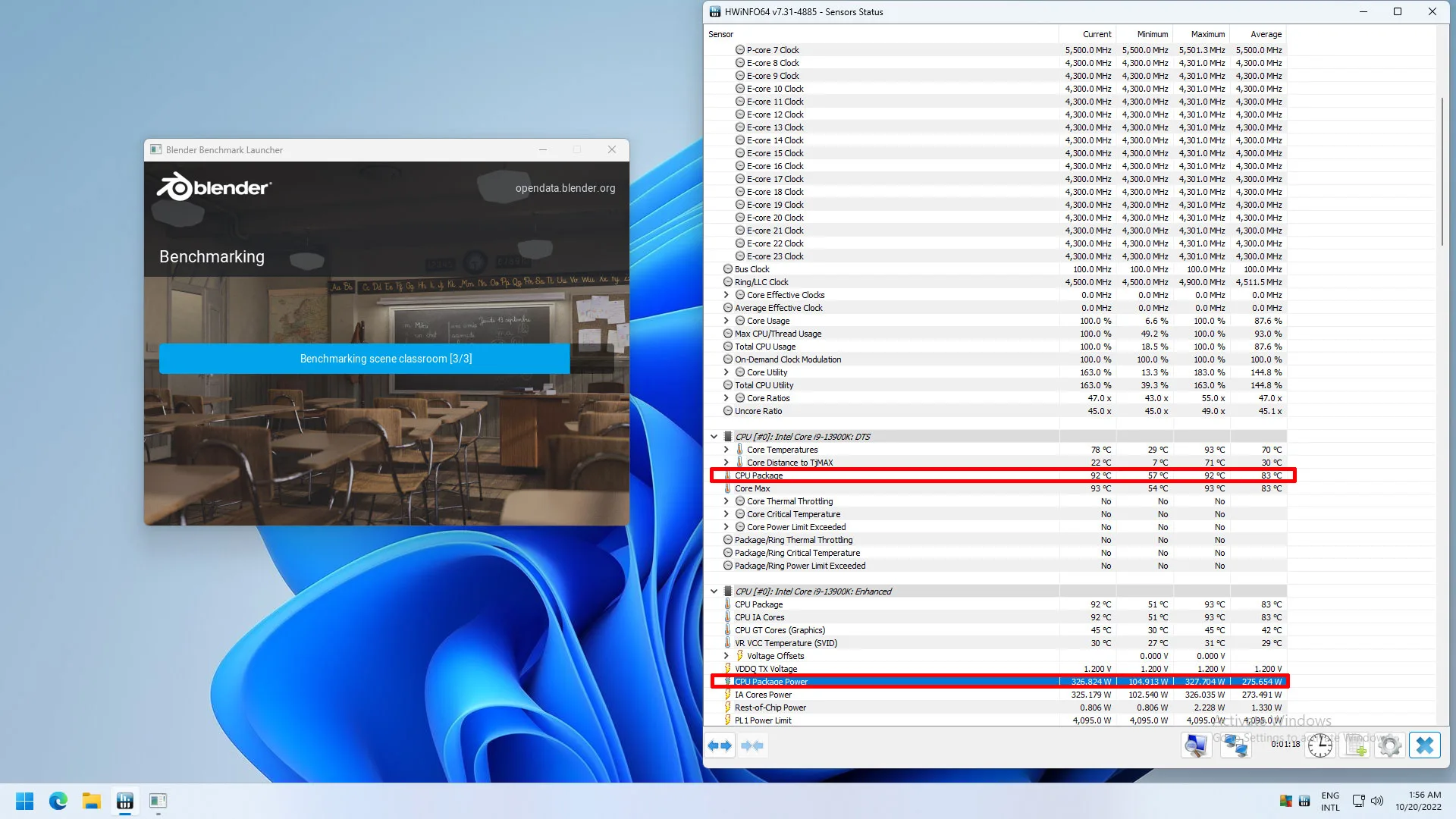Viewport: 1456px width, 819px height.
Task: Click the HWiNFO vertical scrollbar thumb
Action: (1442, 171)
